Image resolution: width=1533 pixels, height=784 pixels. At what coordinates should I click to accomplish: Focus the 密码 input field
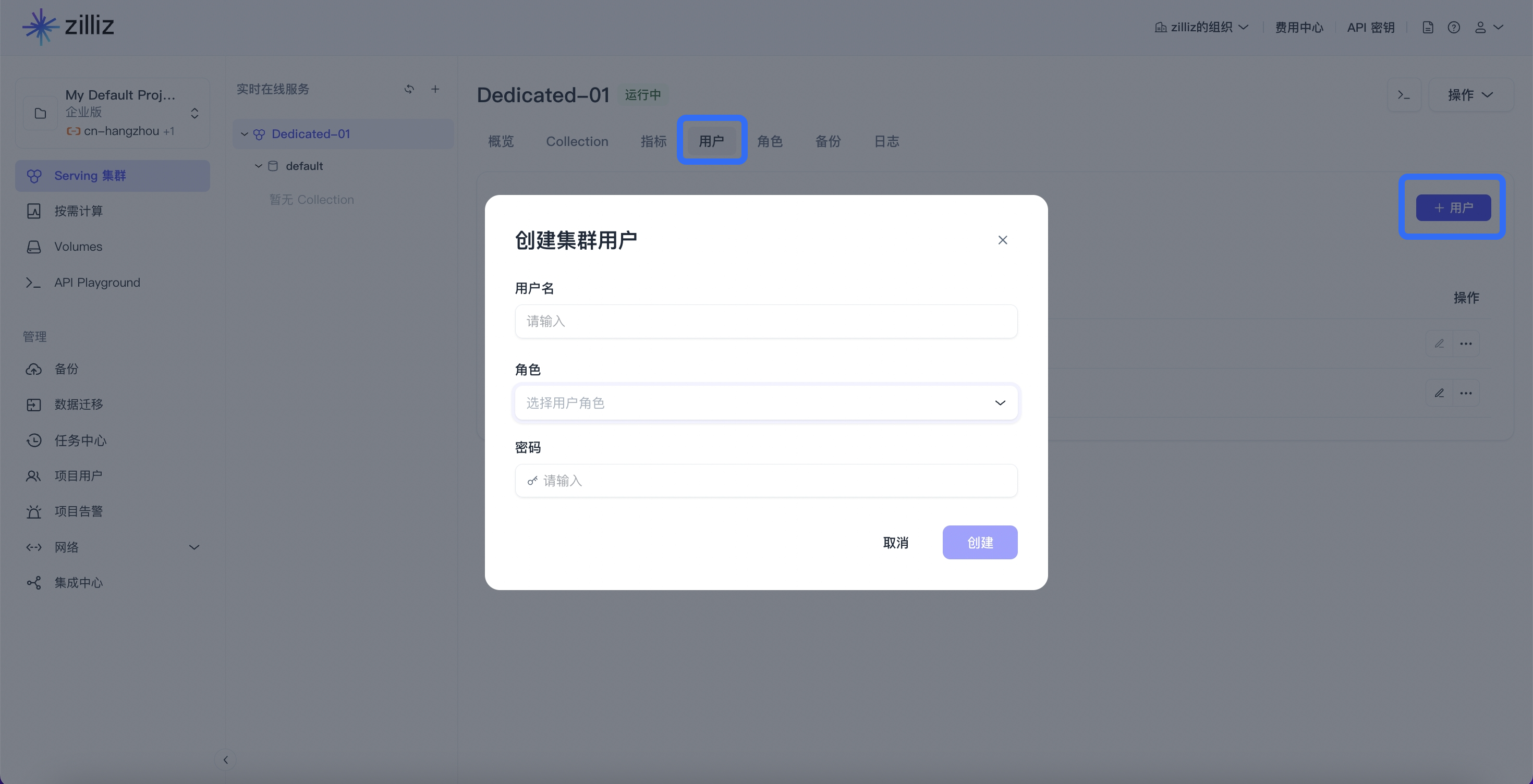[766, 481]
